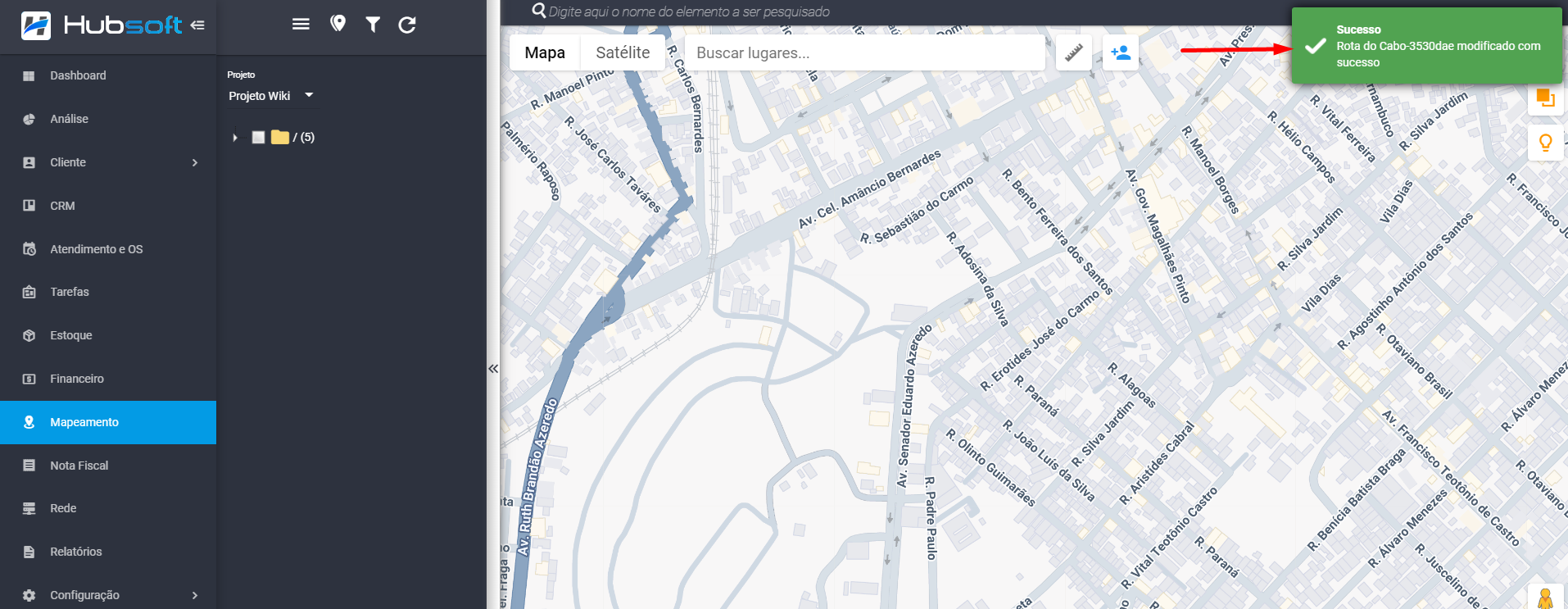Click the Configuração gear icon

pos(29,595)
